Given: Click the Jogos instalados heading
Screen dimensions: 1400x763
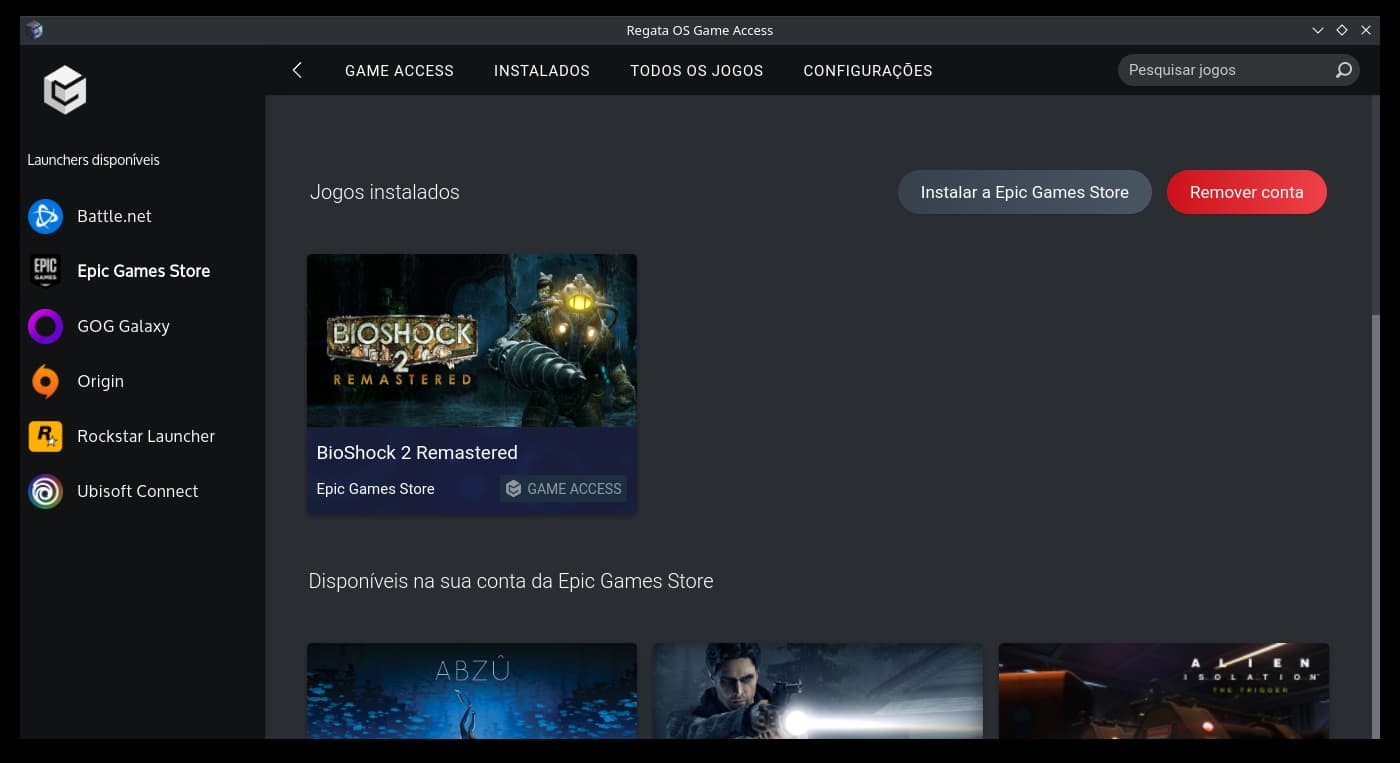Looking at the screenshot, I should pyautogui.click(x=385, y=192).
